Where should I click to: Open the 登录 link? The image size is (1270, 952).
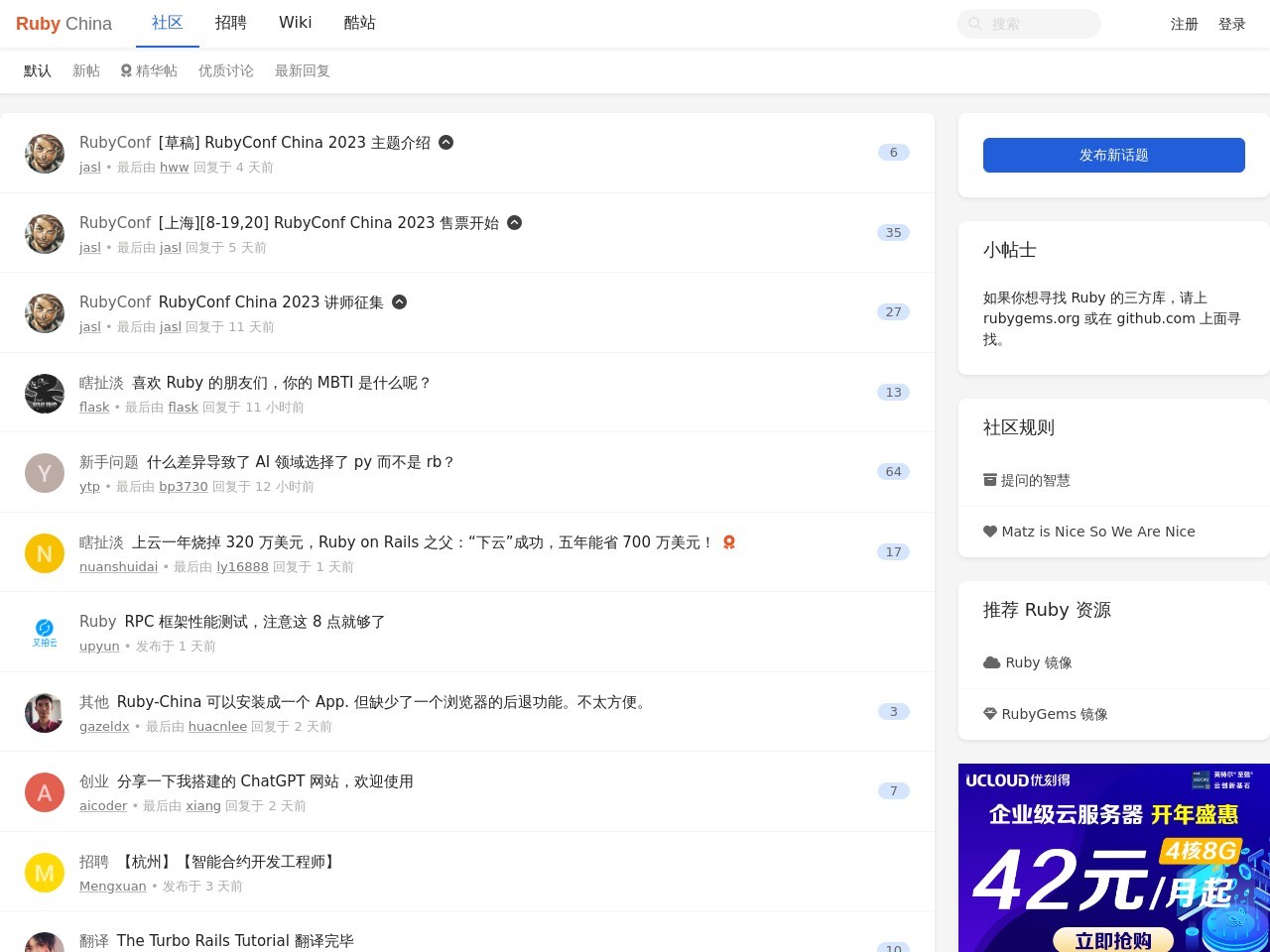1231,23
